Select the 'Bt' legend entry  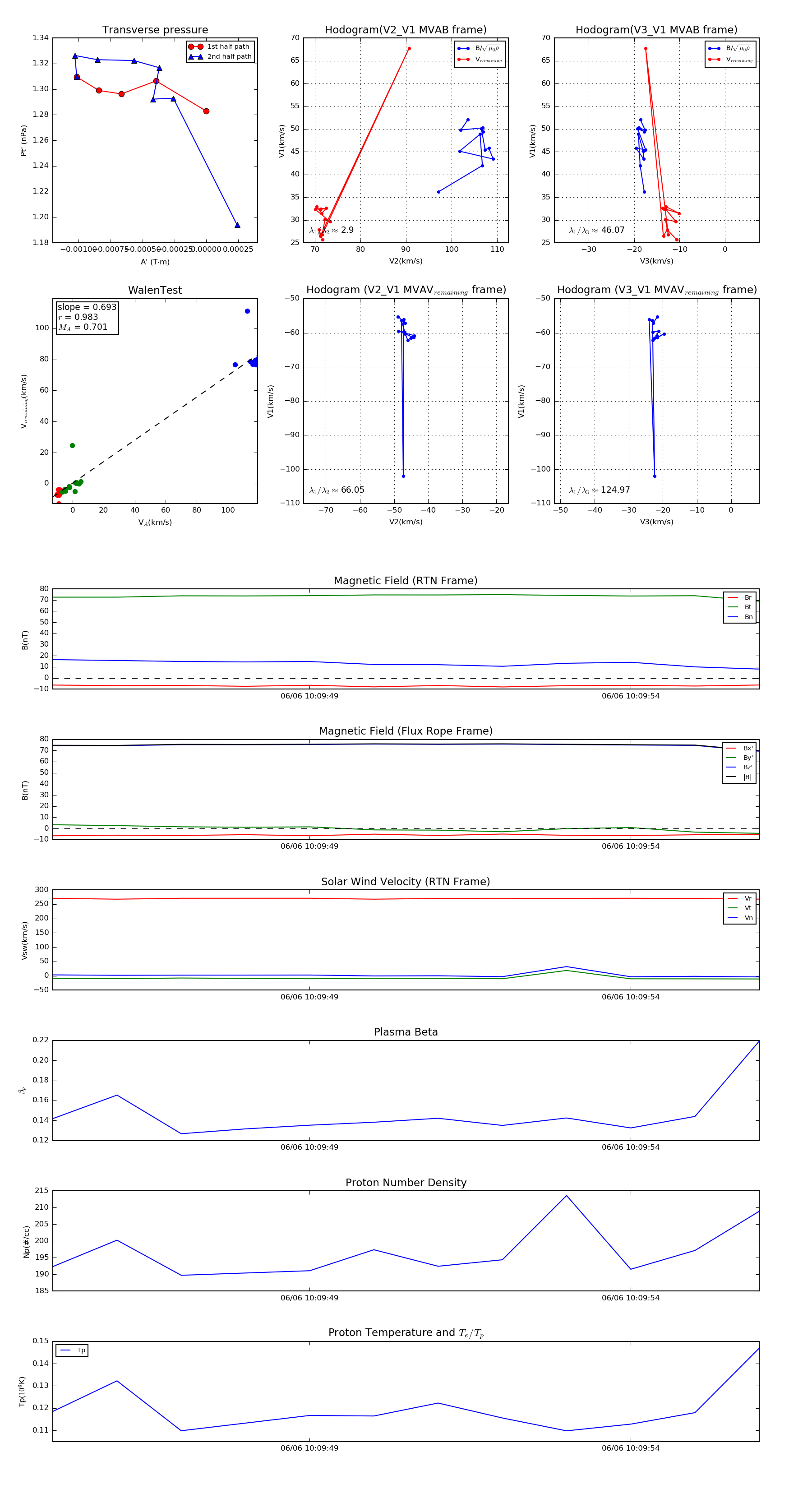coord(740,607)
